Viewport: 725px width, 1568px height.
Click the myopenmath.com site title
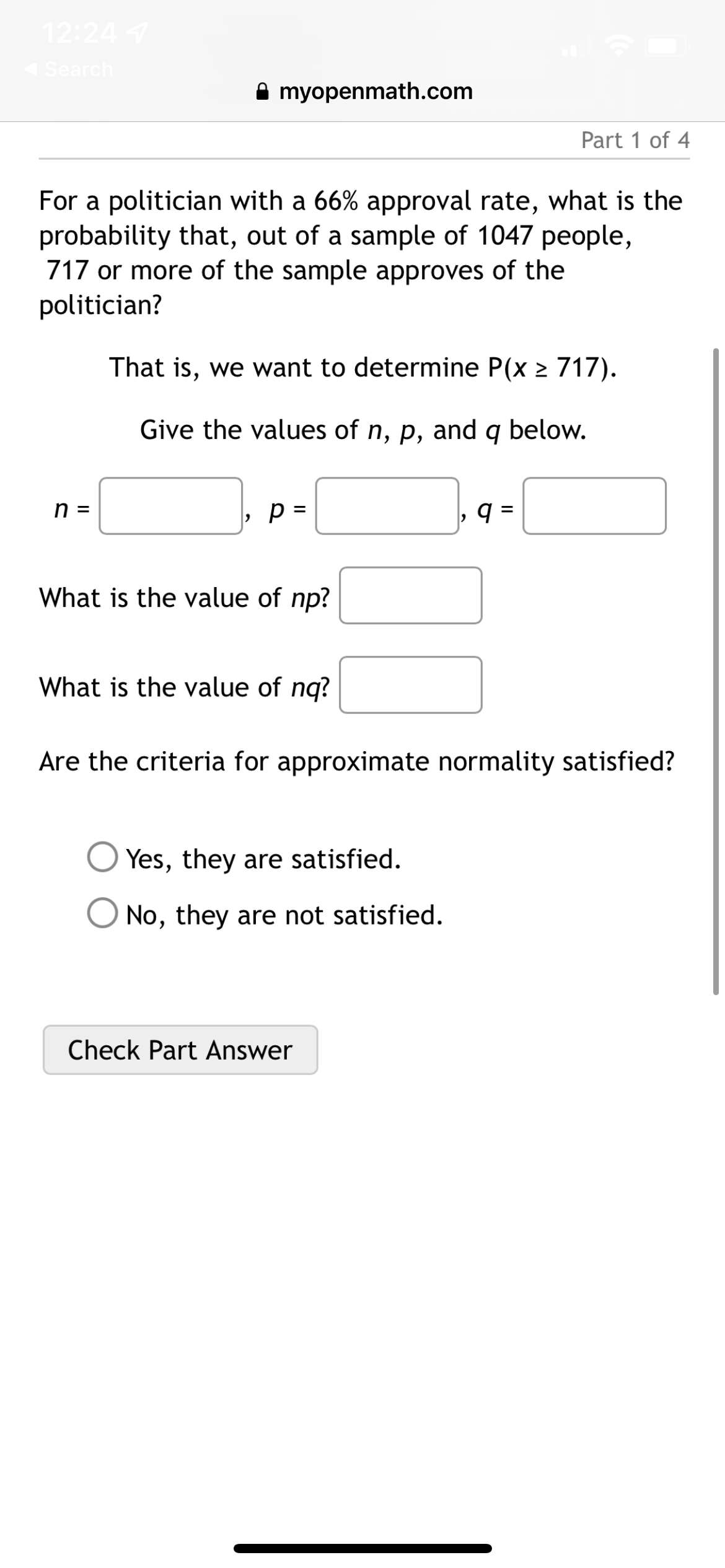[x=376, y=91]
